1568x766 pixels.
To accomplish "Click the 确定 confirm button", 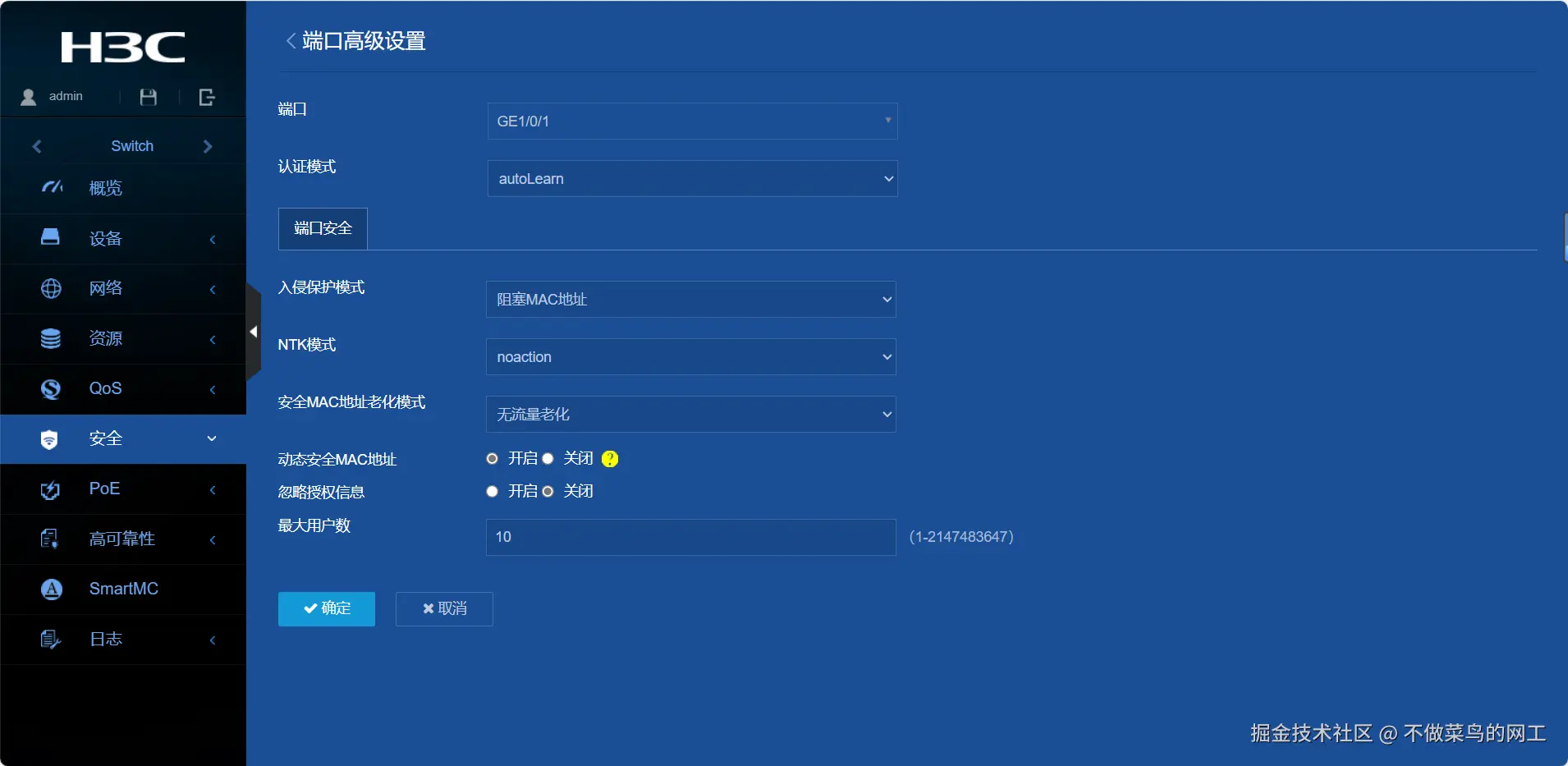I will click(326, 608).
